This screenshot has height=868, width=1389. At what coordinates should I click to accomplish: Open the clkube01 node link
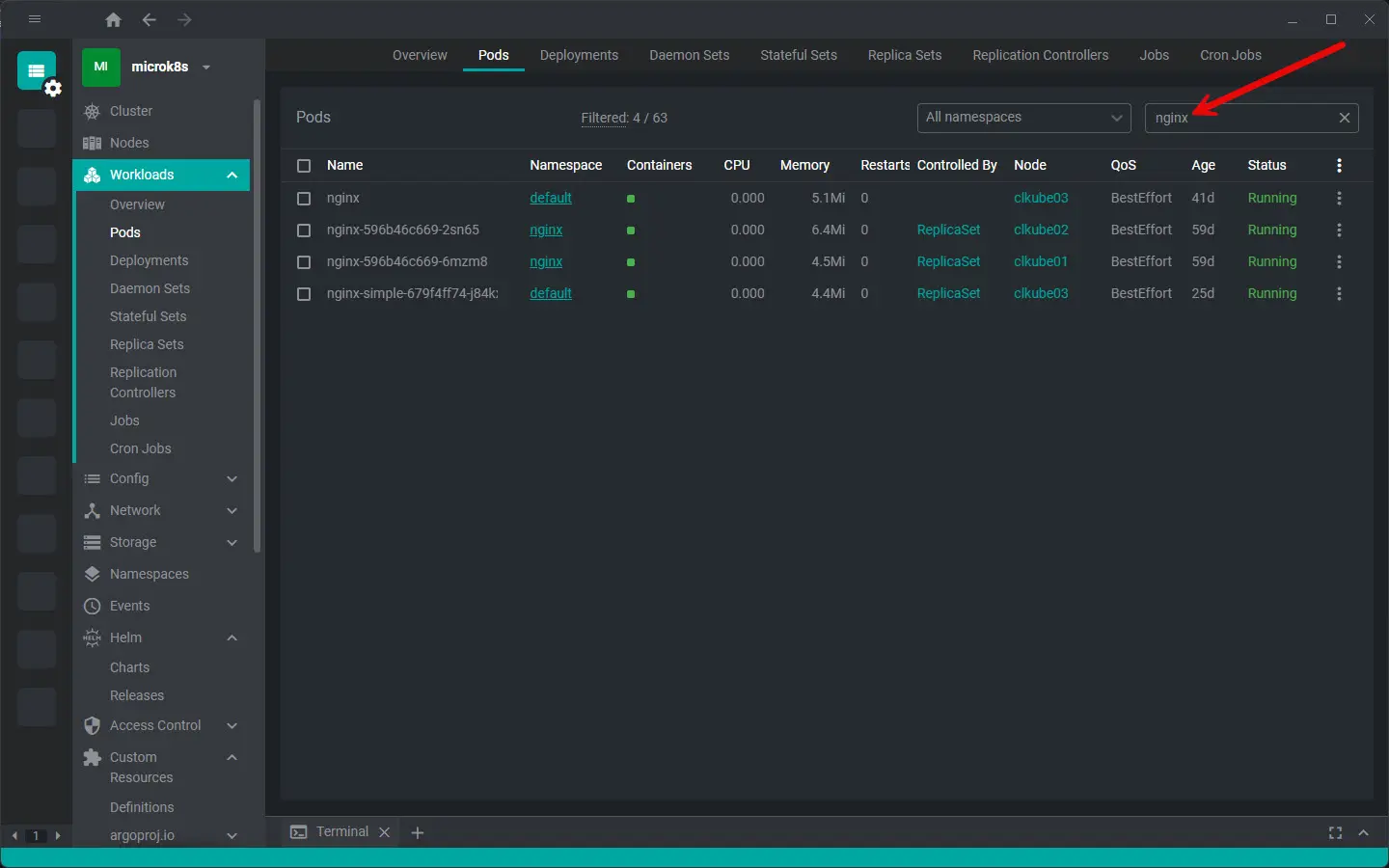[x=1041, y=261]
